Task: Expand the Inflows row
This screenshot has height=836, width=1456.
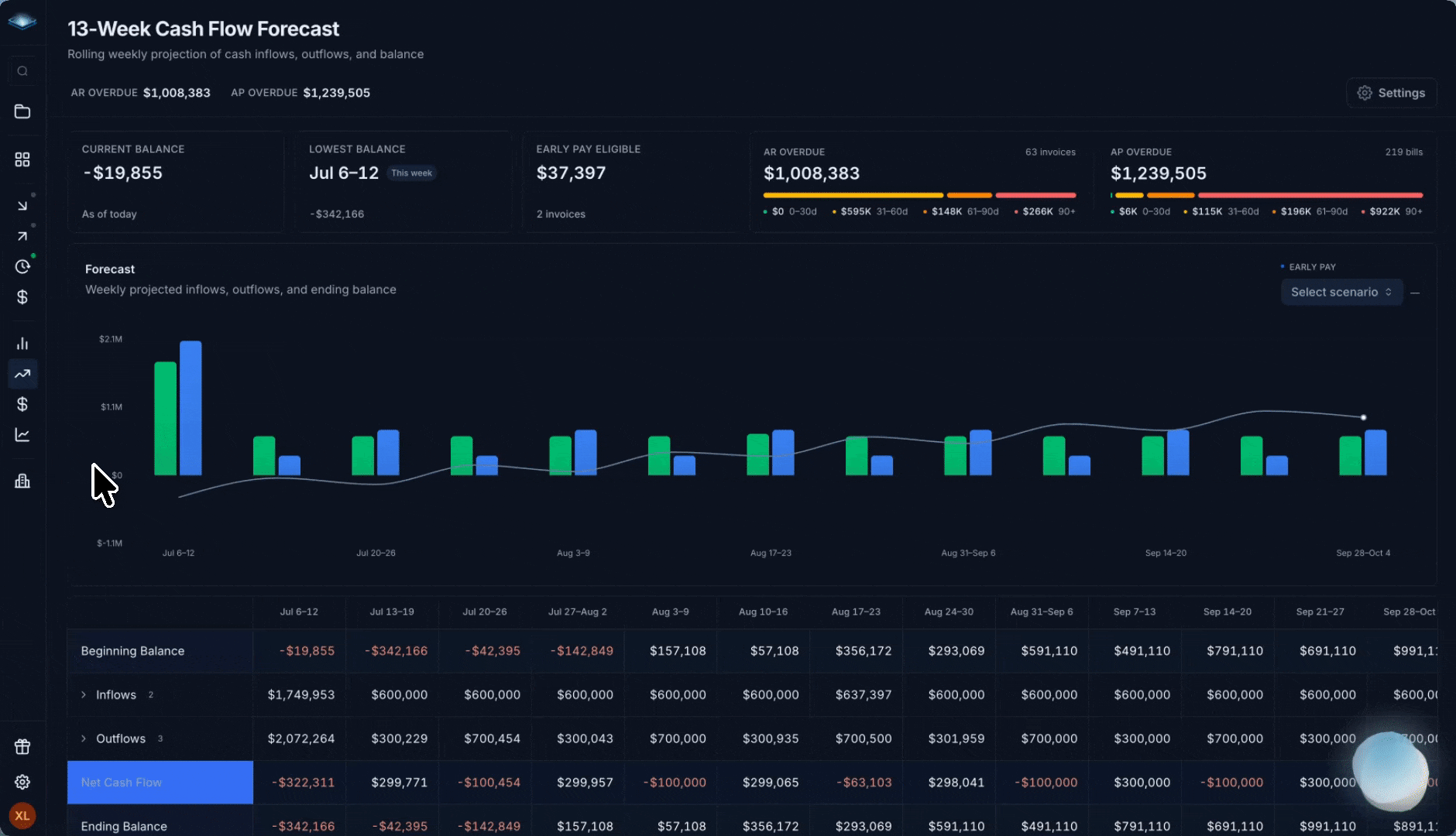Action: pos(84,695)
